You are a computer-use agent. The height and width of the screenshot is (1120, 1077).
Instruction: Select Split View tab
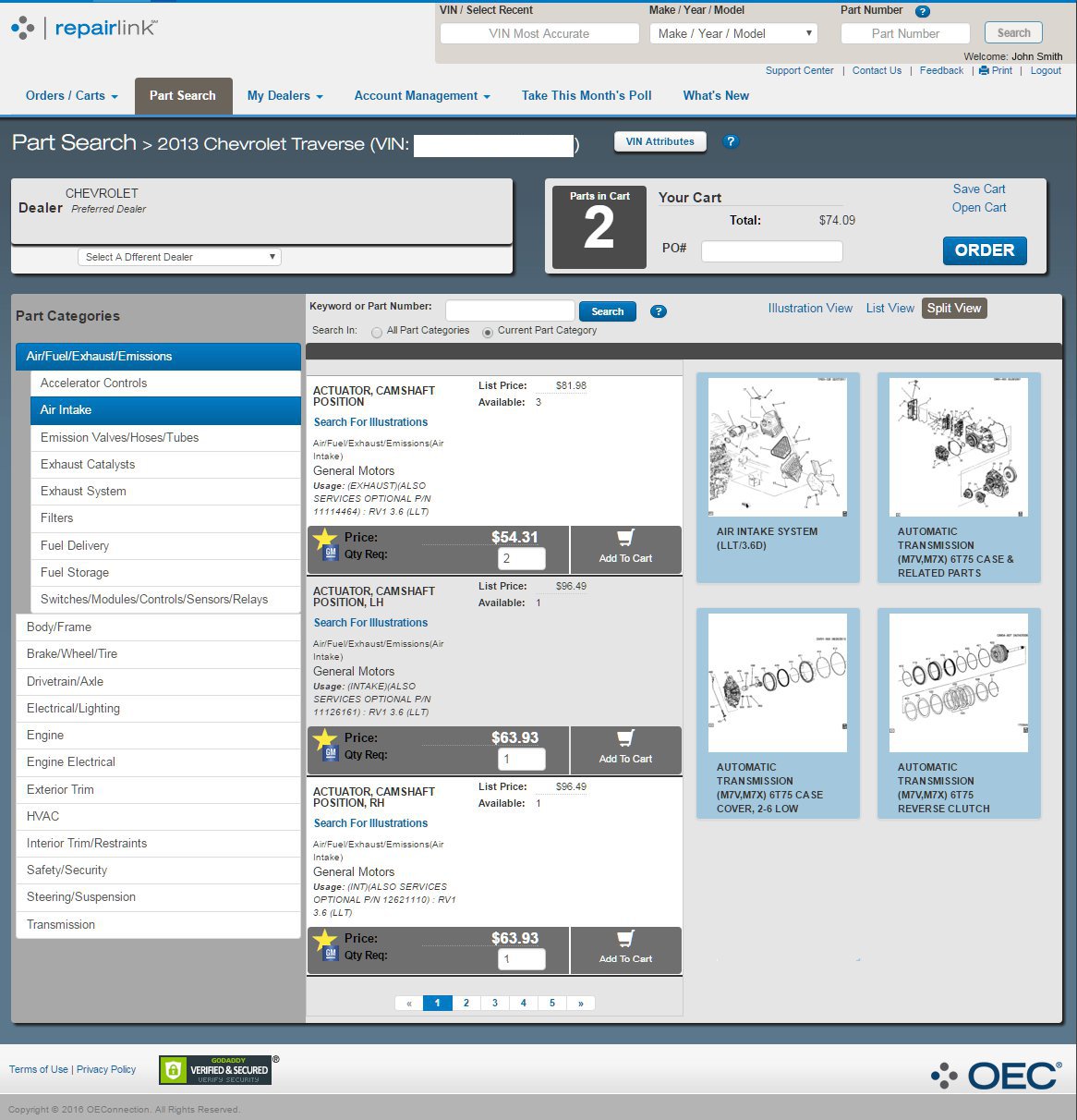click(x=954, y=308)
